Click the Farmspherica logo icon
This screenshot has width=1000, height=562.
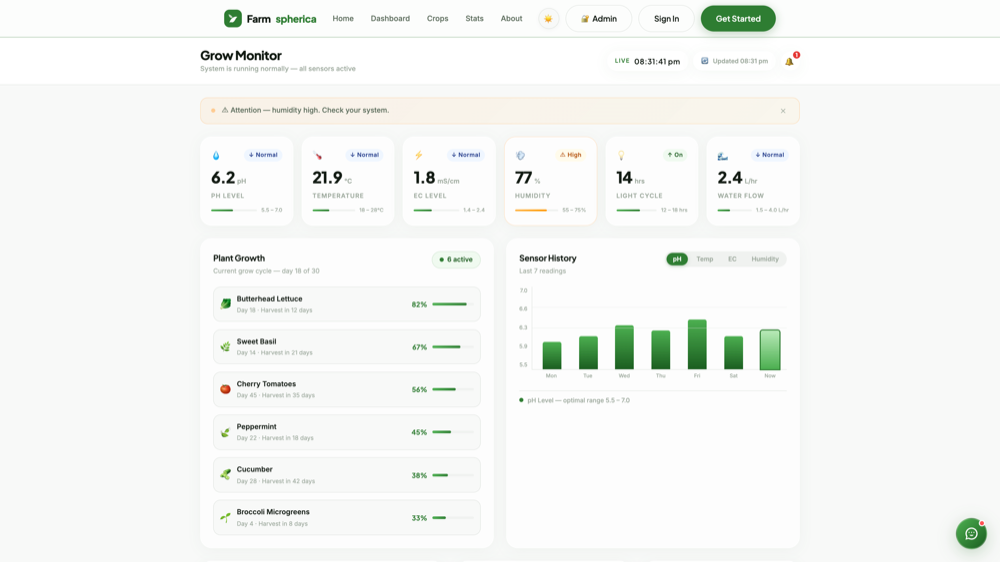click(233, 18)
